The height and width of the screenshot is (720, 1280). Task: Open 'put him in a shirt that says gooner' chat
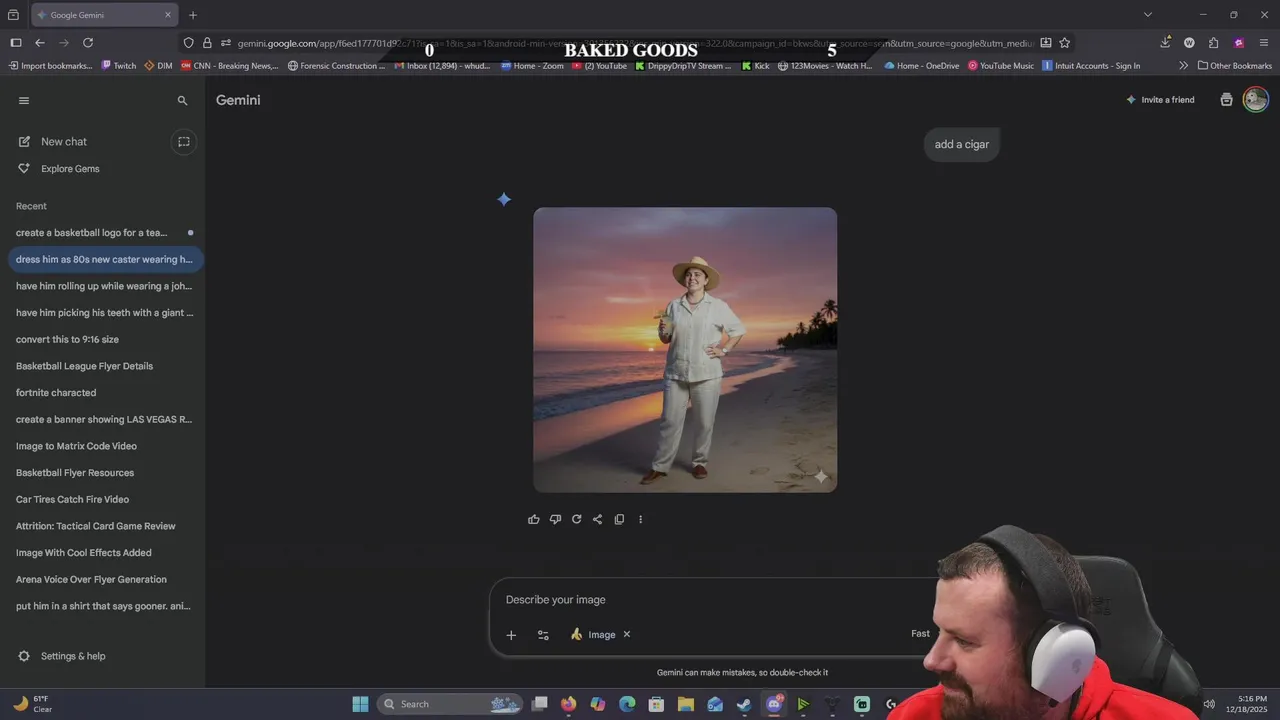(x=104, y=606)
